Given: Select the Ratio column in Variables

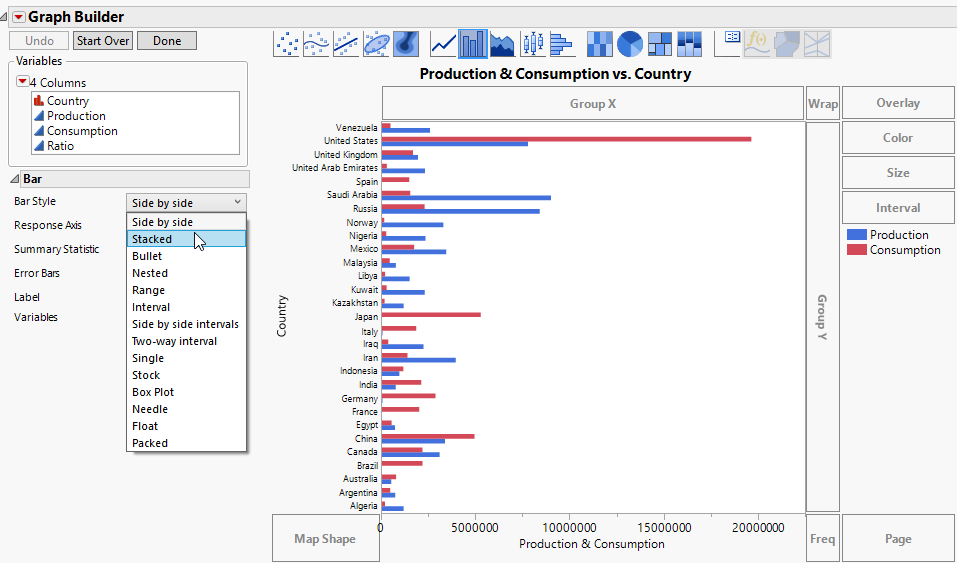Looking at the screenshot, I should point(60,146).
